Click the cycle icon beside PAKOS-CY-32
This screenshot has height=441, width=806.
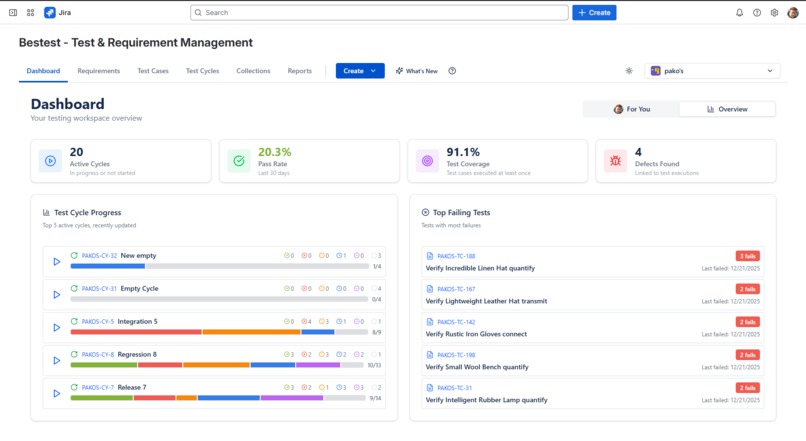point(75,255)
